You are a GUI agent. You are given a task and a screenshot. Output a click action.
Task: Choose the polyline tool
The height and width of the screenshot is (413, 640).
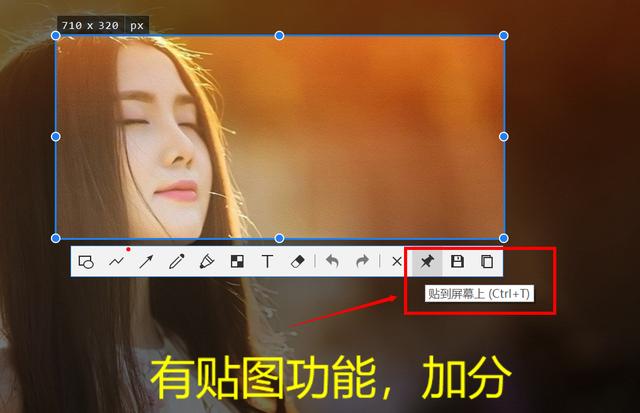116,262
